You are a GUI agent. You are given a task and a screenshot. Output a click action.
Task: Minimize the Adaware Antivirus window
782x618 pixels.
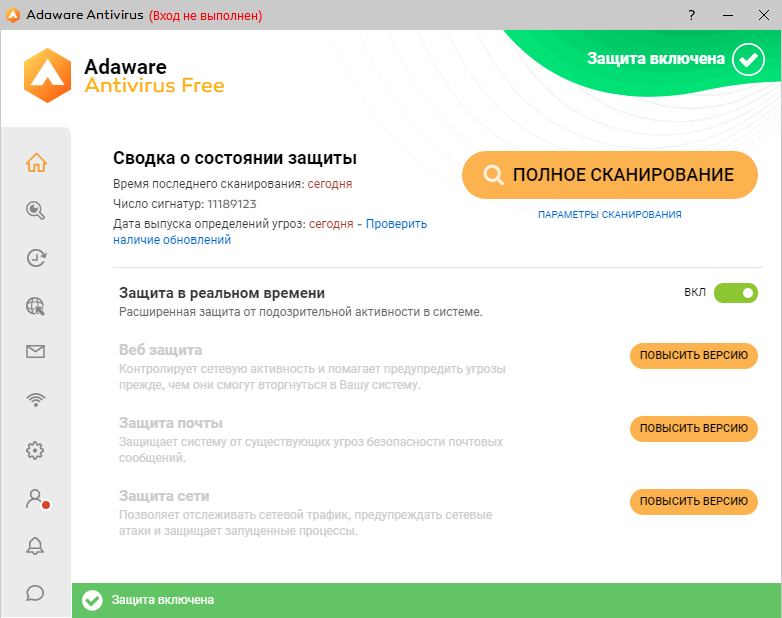coord(728,15)
